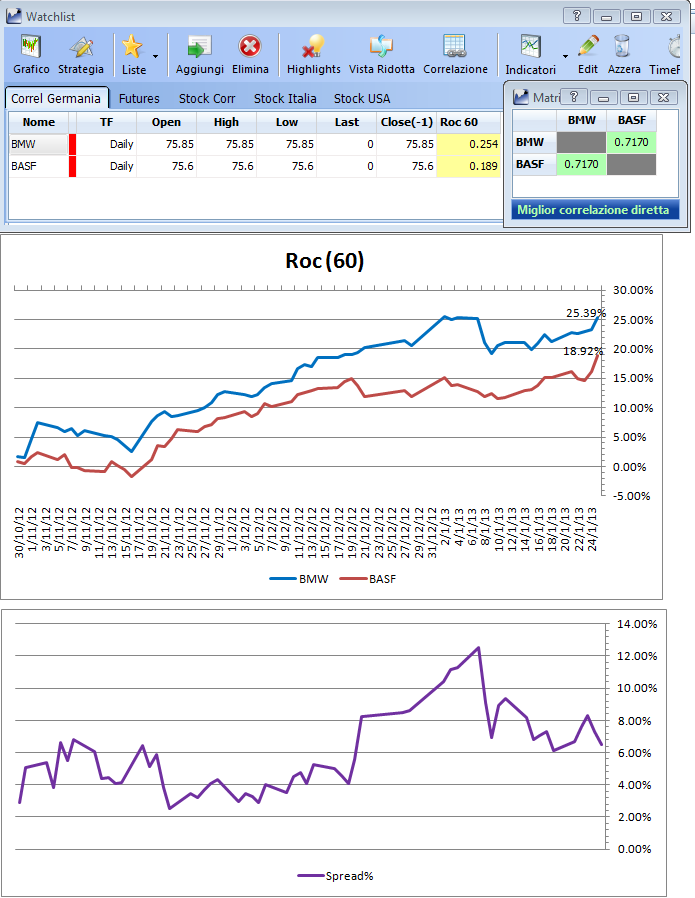This screenshot has width=695, height=898.
Task: Expand the Indicatori dropdown arrow
Action: pyautogui.click(x=565, y=56)
